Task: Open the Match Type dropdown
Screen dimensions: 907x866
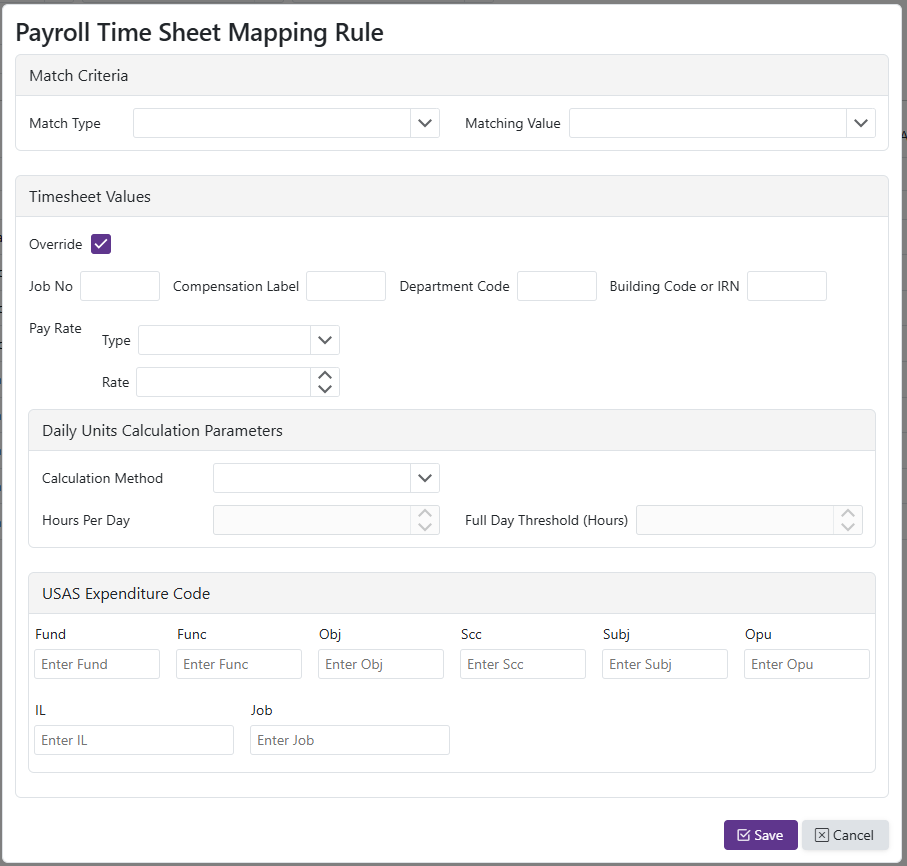Action: point(425,123)
